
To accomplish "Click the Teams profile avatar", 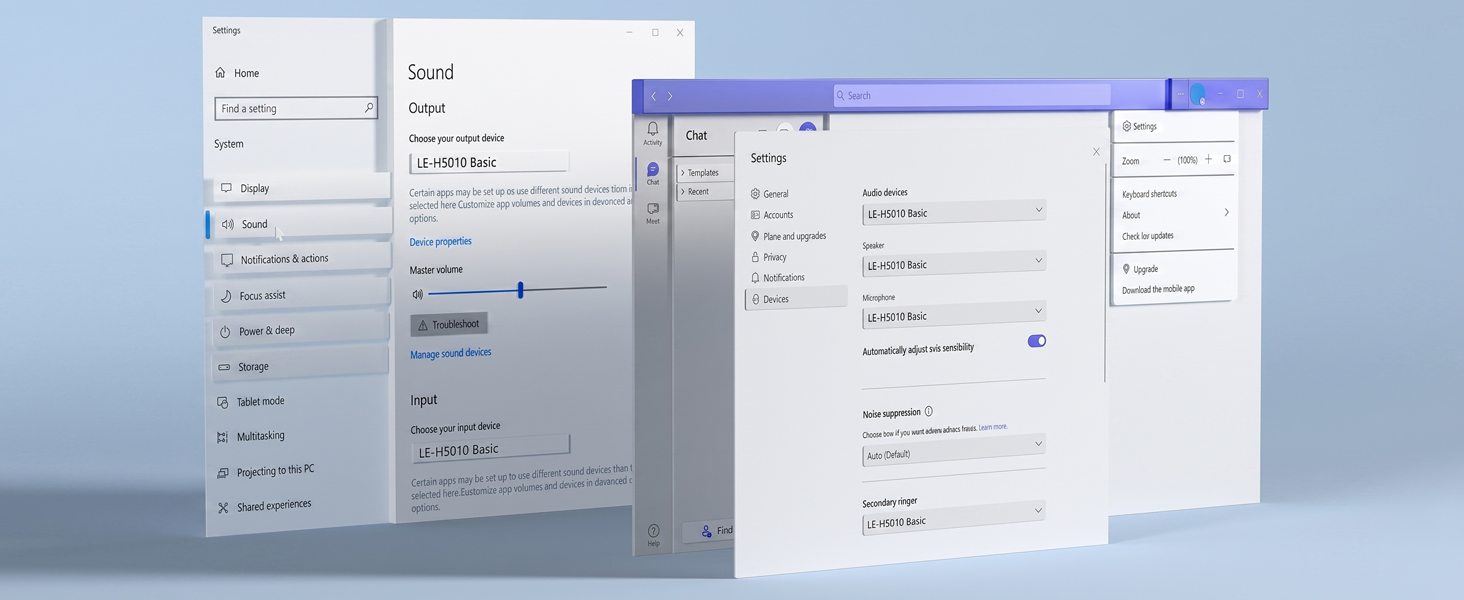I will 1197,95.
